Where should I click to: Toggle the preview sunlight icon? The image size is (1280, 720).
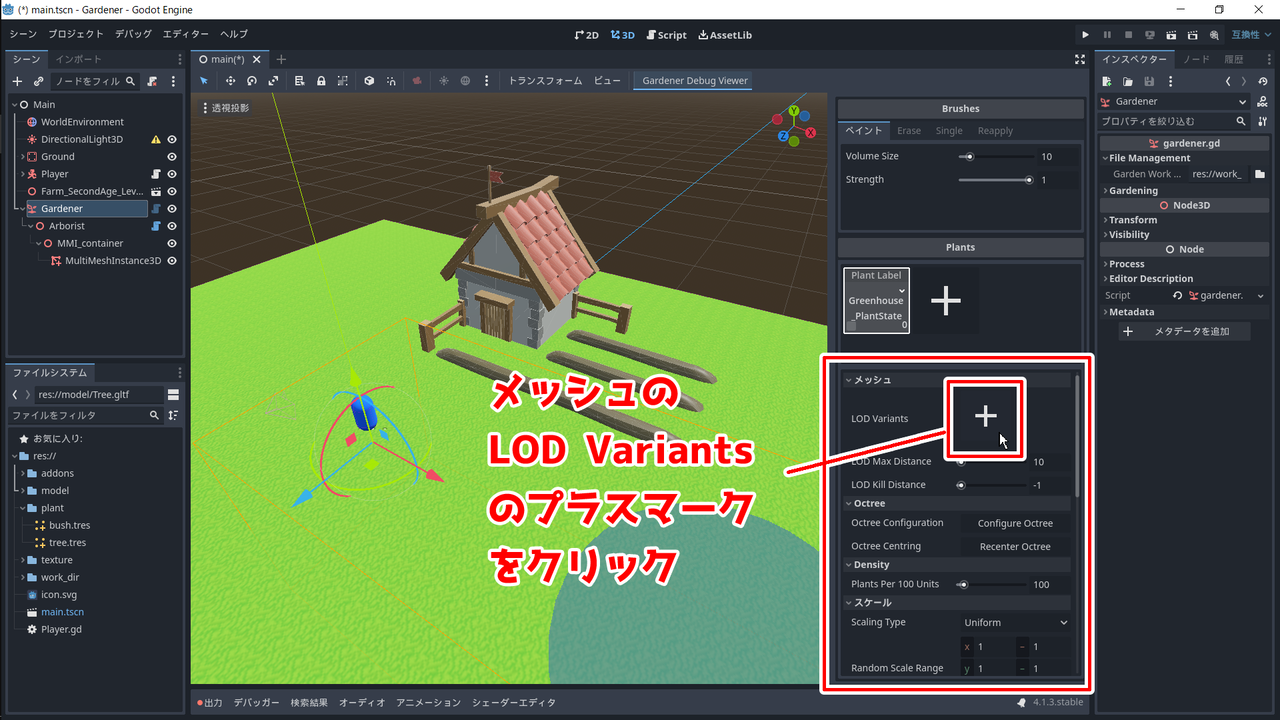pyautogui.click(x=444, y=81)
